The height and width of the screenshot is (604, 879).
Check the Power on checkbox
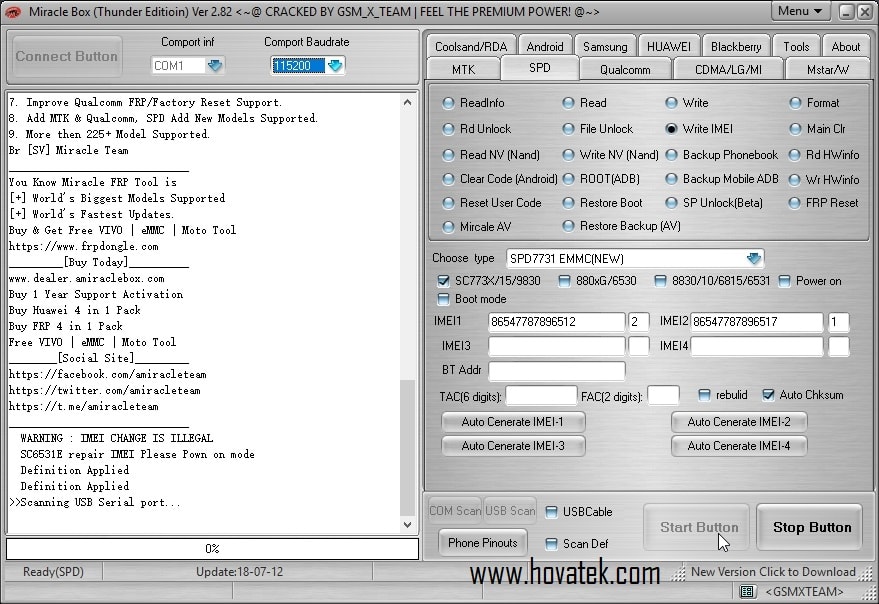(x=784, y=281)
